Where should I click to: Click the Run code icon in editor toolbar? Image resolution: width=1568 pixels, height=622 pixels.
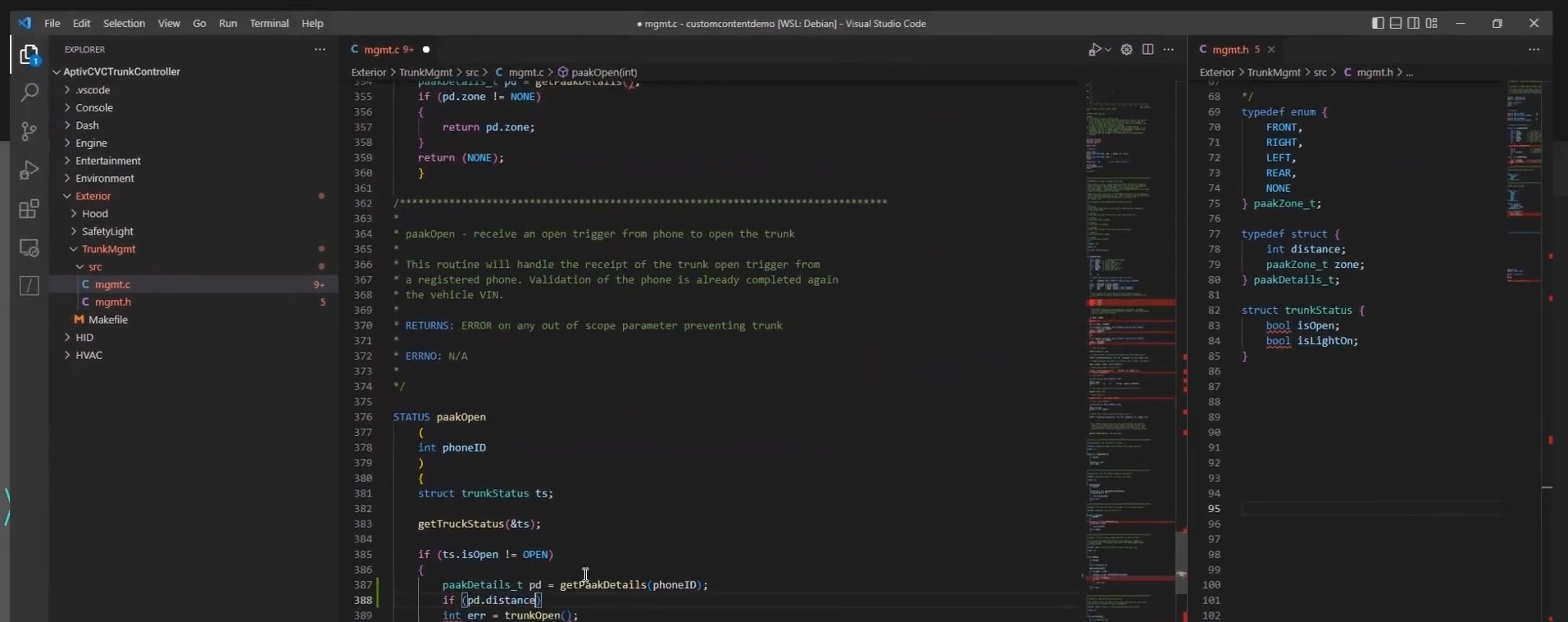click(1094, 50)
